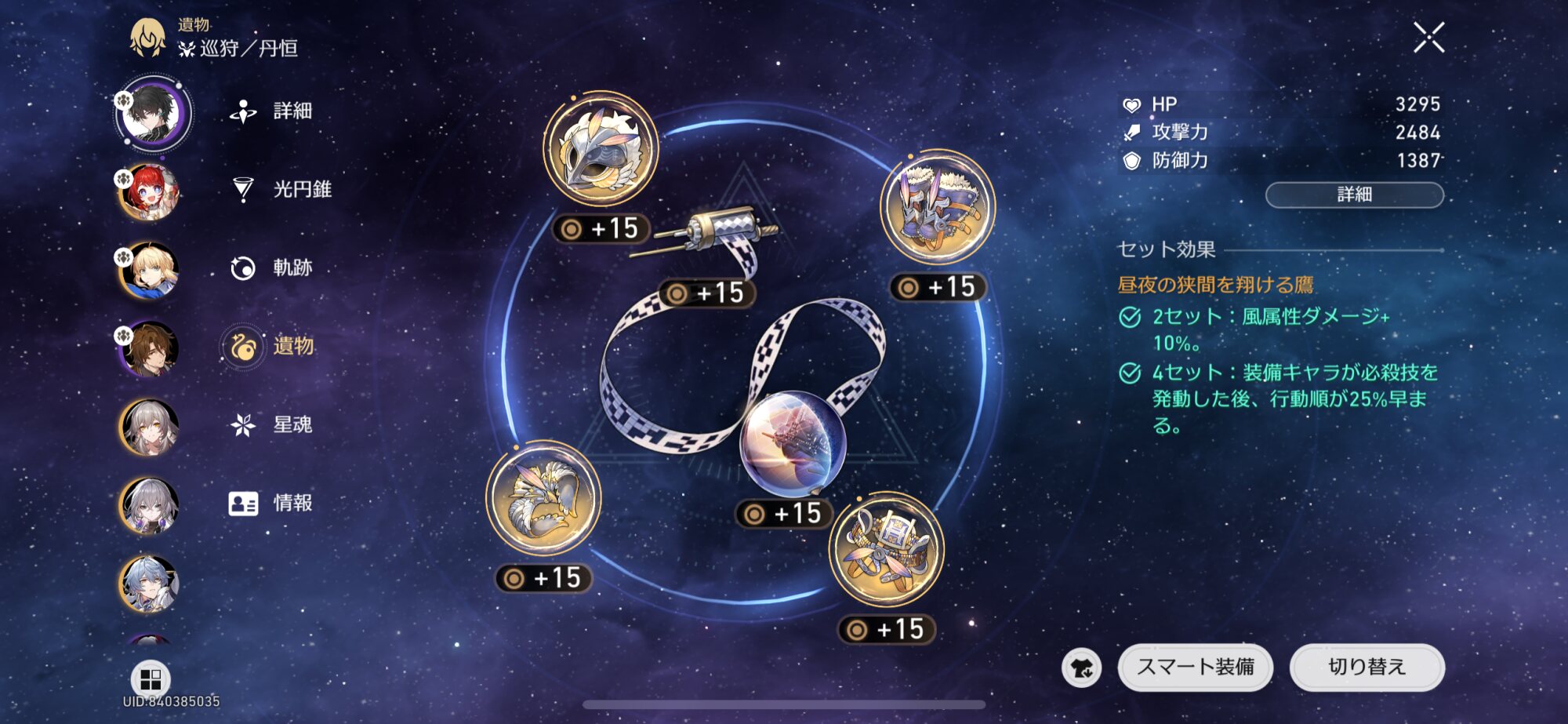Open the body armor relic slot
The height and width of the screenshot is (724, 1568).
point(887,549)
